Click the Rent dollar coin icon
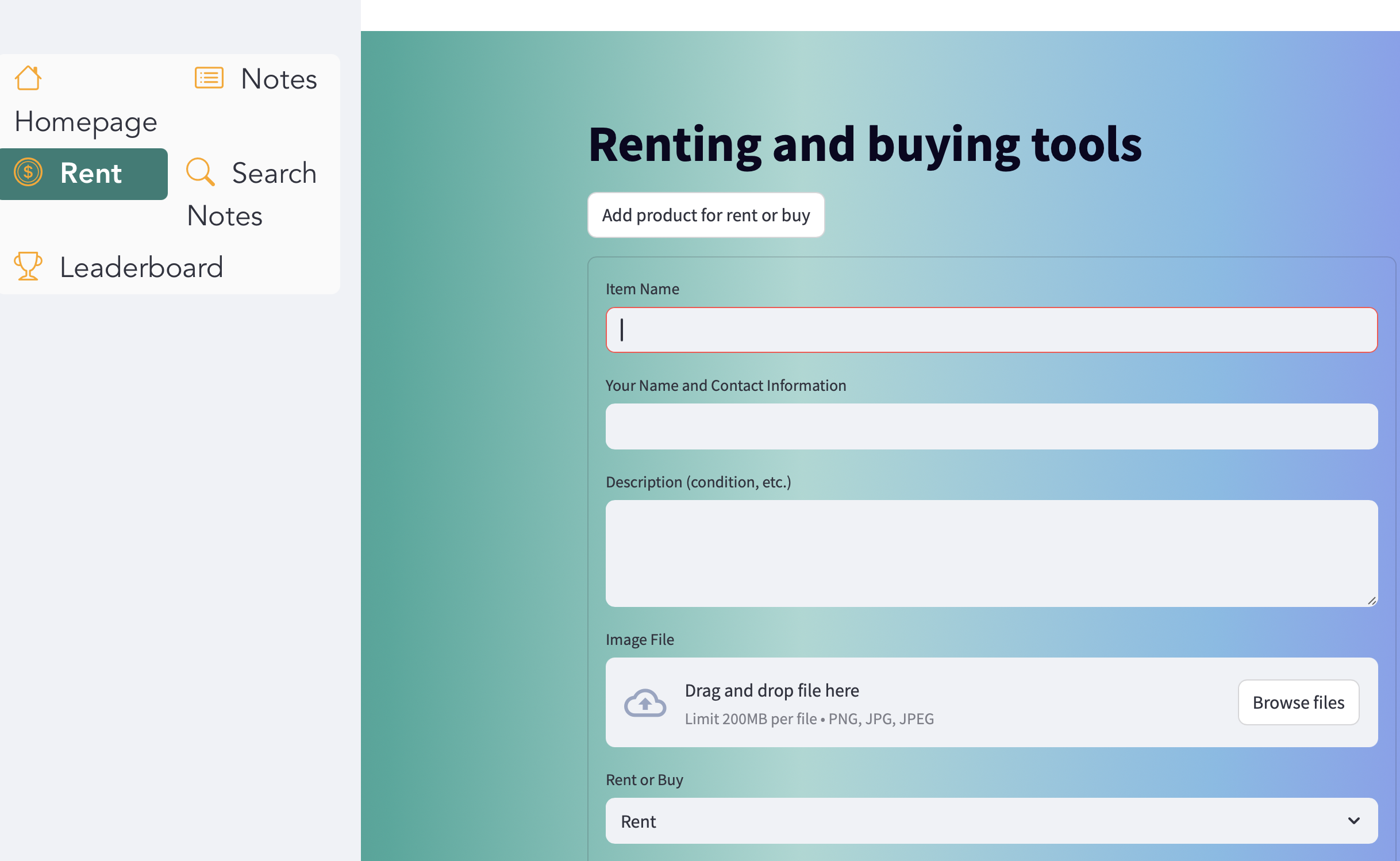1400x861 pixels. pos(28,172)
